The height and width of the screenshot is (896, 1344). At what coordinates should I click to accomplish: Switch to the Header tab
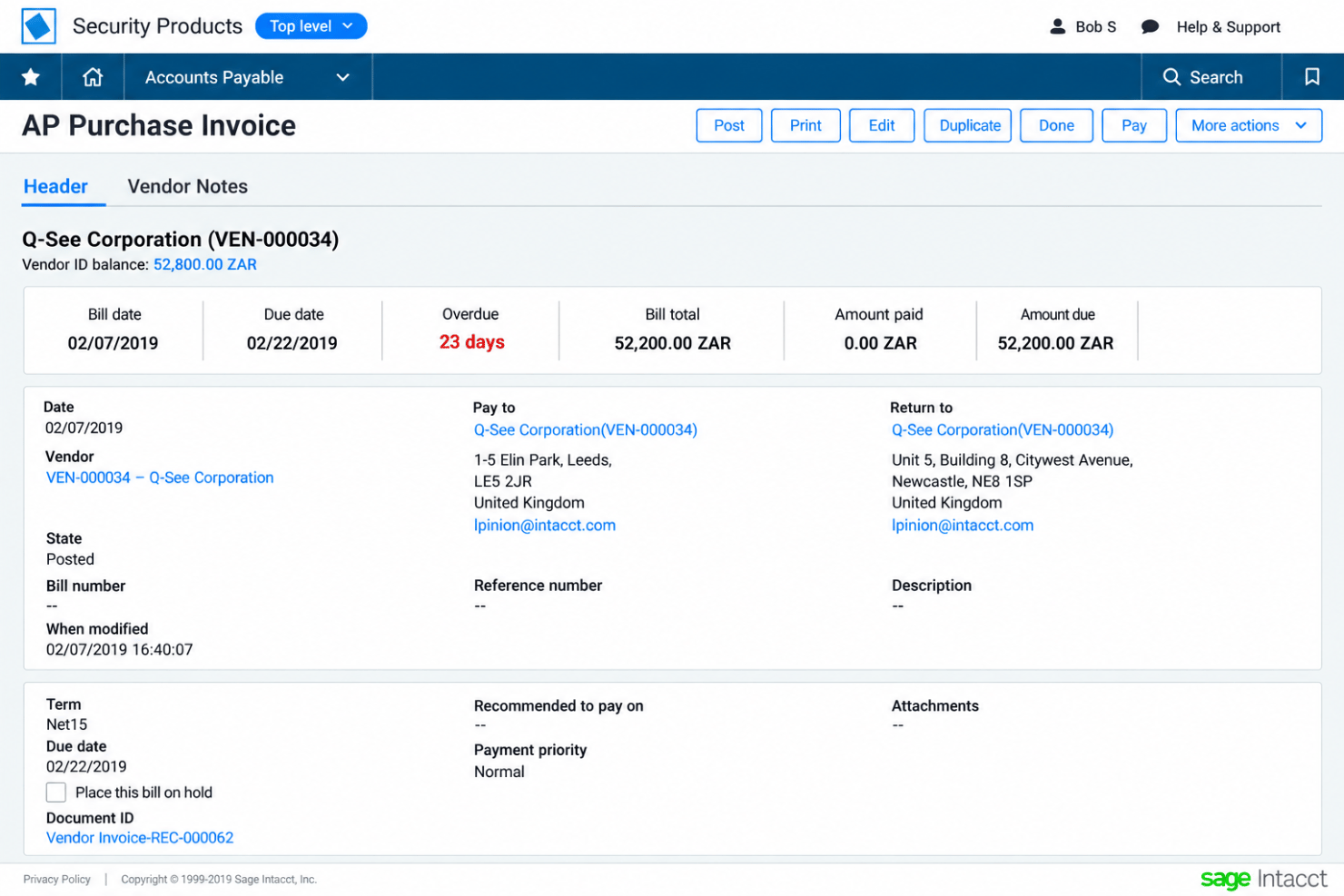click(x=55, y=186)
